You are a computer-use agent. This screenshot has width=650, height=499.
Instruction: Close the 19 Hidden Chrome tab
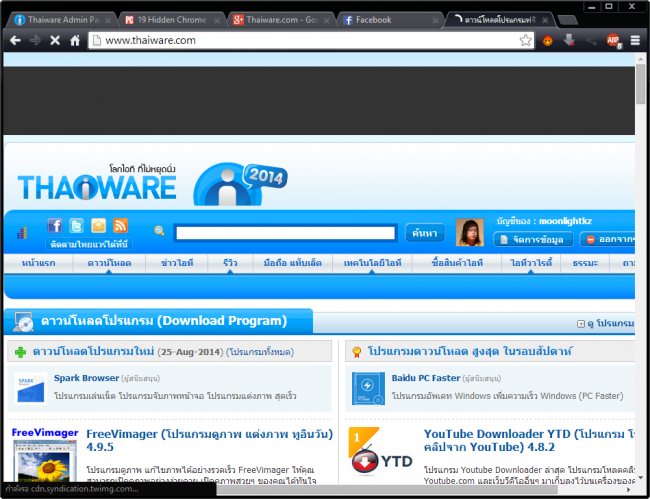(x=217, y=20)
